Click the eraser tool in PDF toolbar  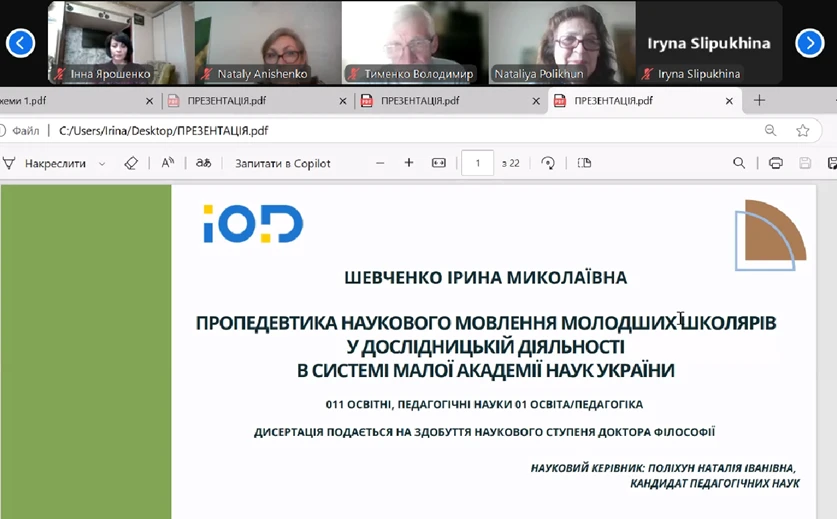(131, 163)
